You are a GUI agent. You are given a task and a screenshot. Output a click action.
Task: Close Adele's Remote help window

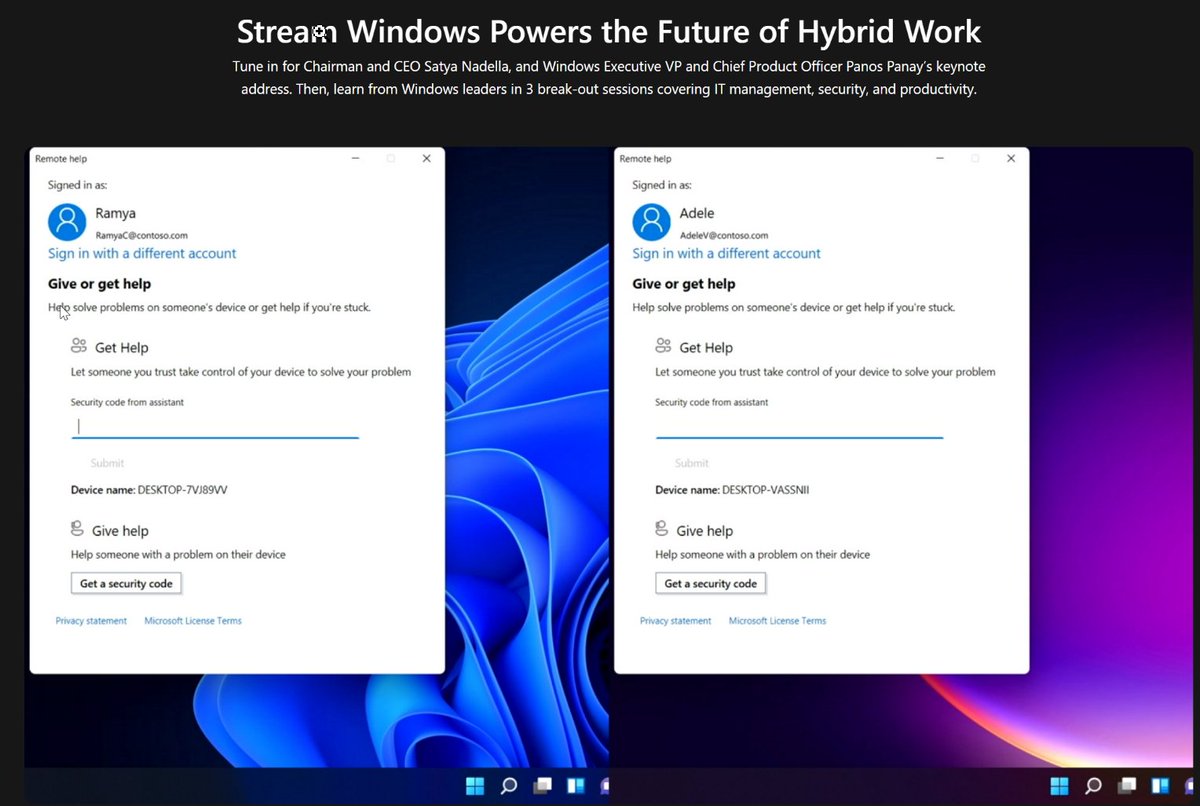point(1011,158)
